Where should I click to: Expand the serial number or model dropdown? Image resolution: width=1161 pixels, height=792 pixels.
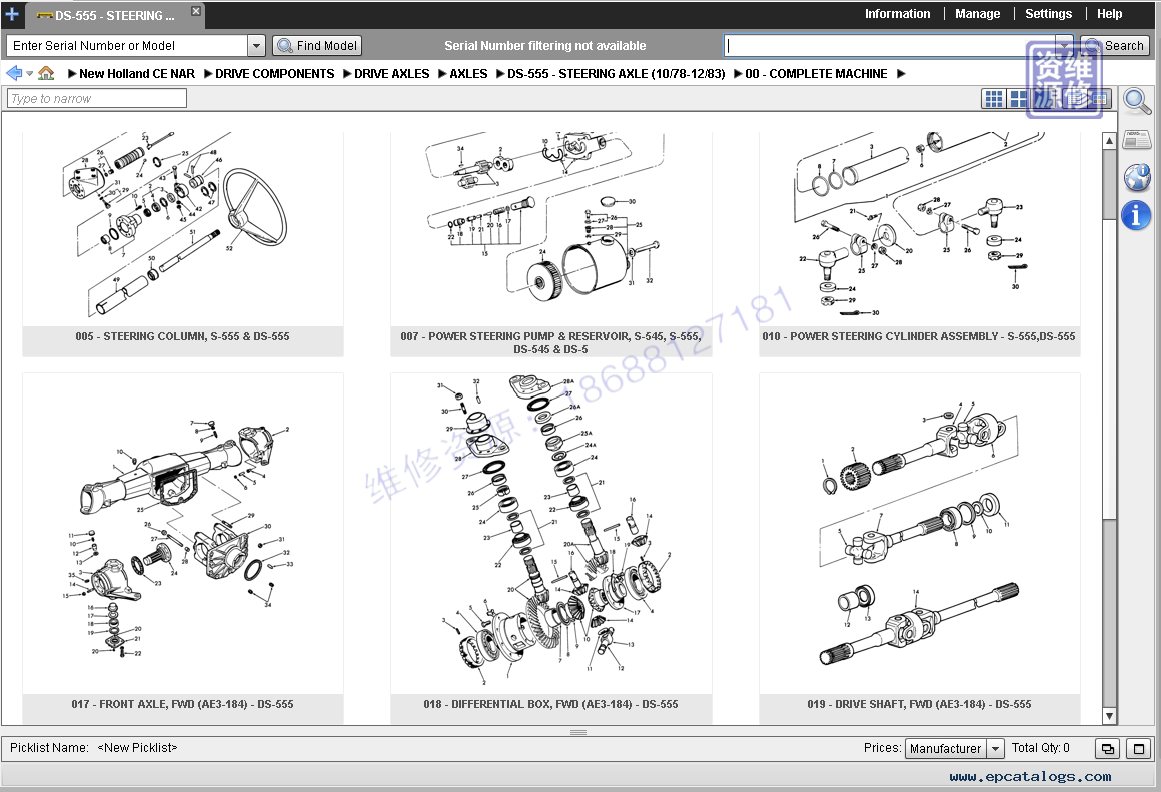point(256,46)
